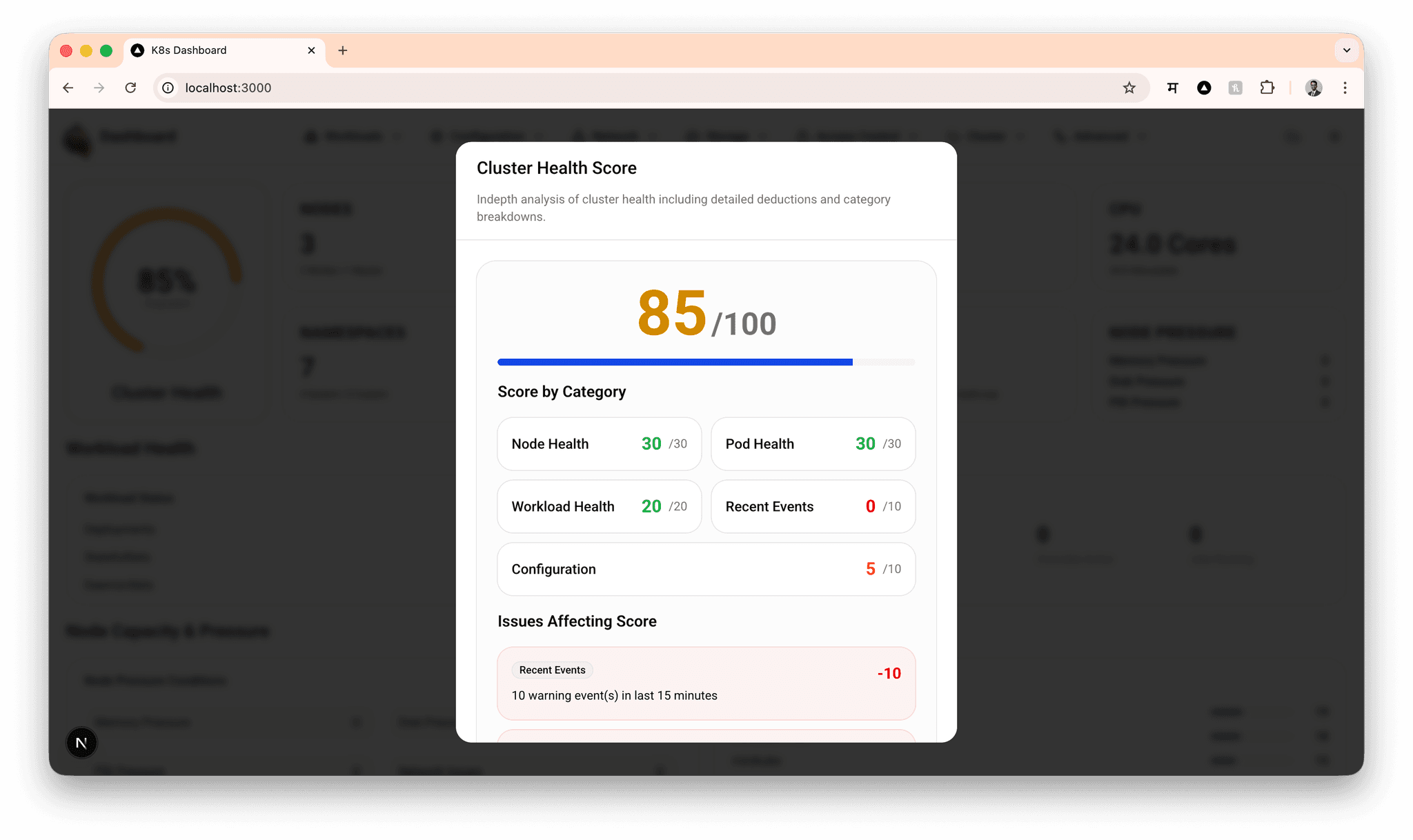1413x840 pixels.
Task: Click the search icon in the dashboard navbar
Action: (1293, 137)
